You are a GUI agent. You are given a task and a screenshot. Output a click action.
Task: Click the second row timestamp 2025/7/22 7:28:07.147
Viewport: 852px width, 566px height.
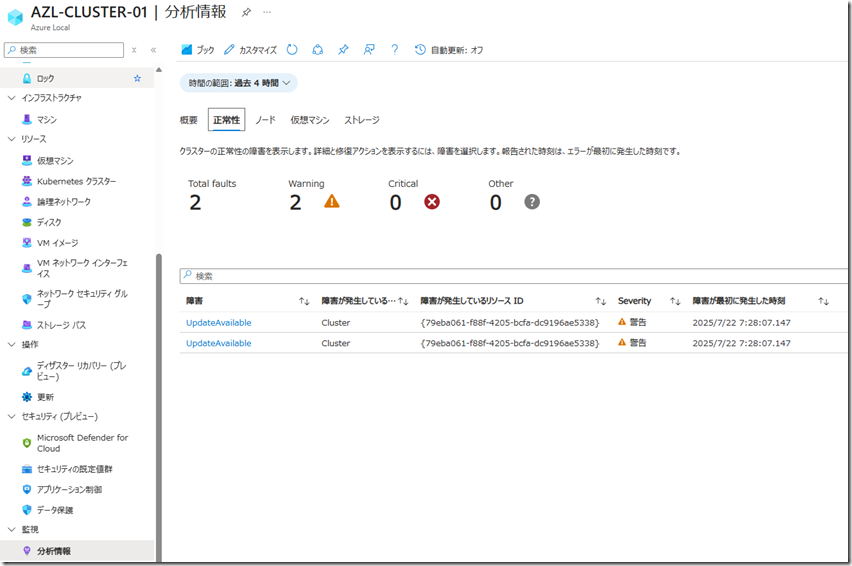(x=741, y=343)
